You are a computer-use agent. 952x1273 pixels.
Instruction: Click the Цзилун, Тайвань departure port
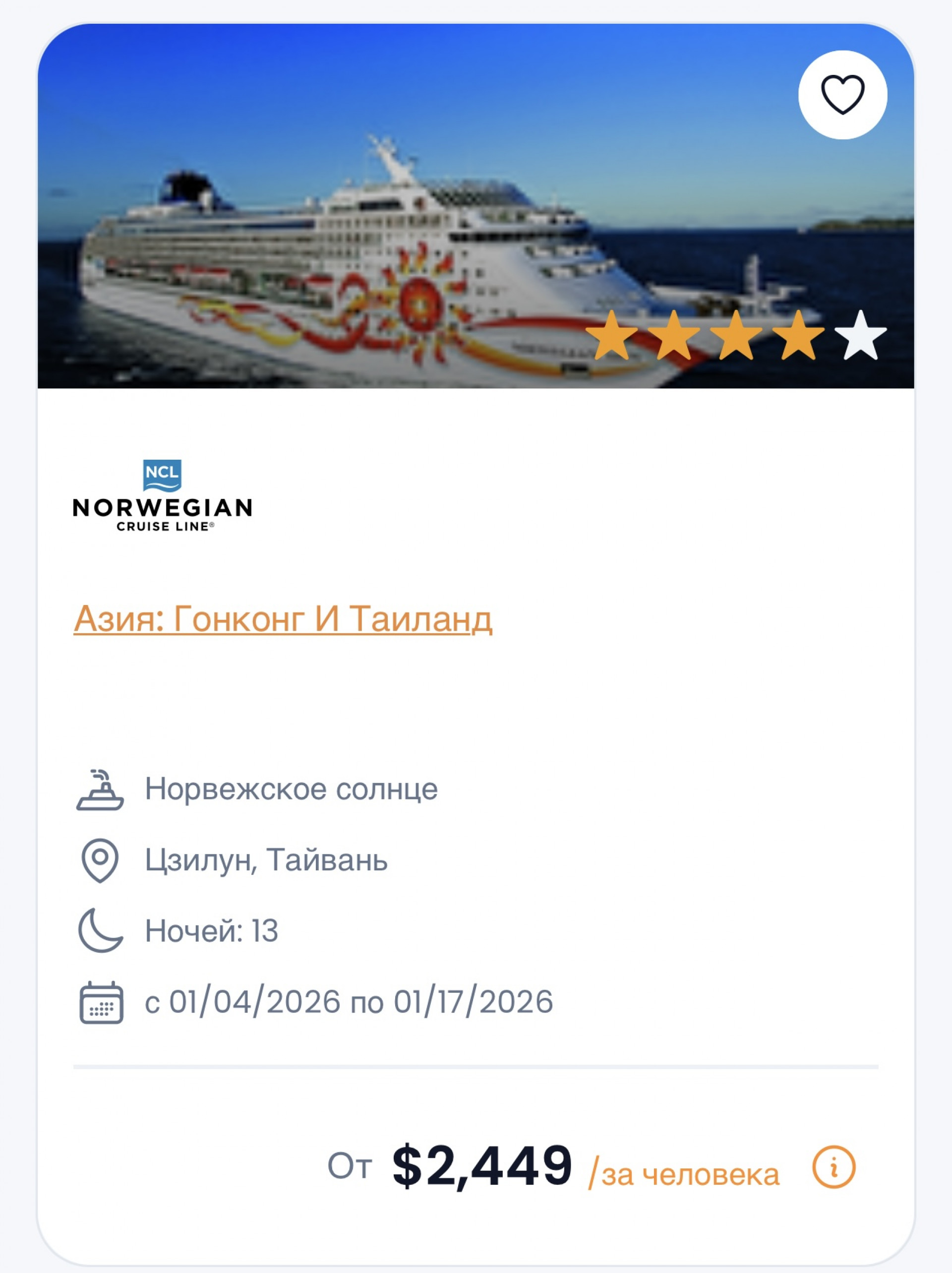click(266, 860)
